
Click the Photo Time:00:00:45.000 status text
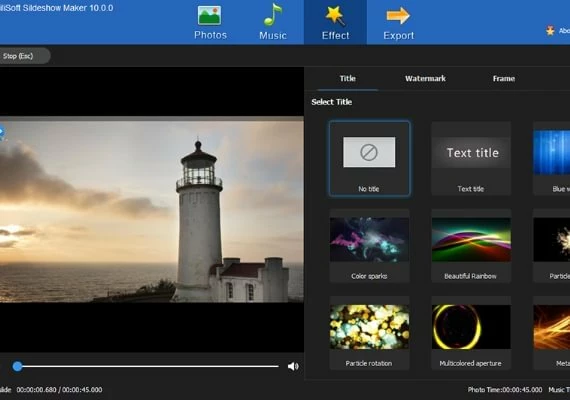pyautogui.click(x=505, y=390)
